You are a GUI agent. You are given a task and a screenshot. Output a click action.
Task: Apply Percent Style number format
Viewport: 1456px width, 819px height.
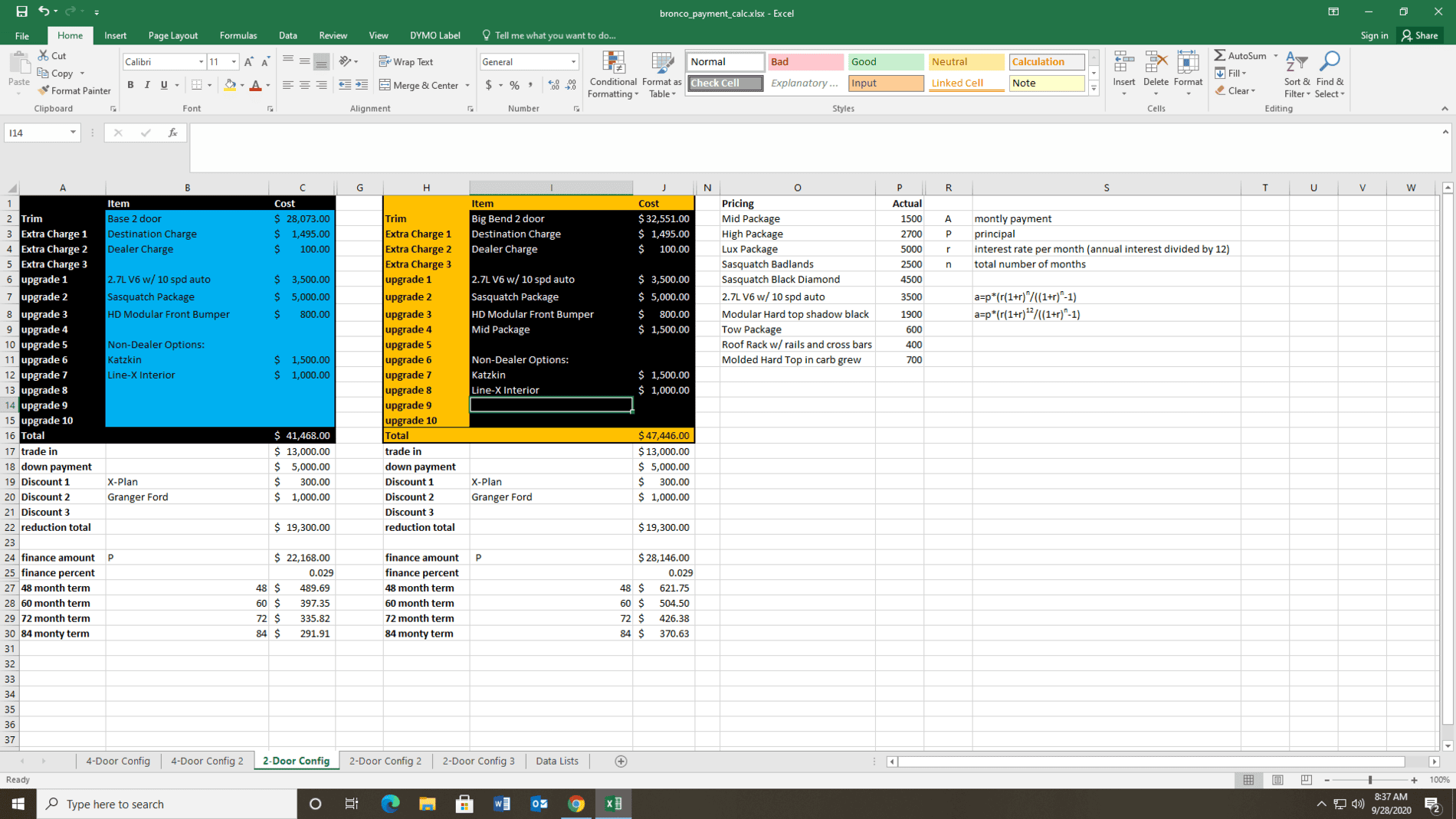(514, 85)
